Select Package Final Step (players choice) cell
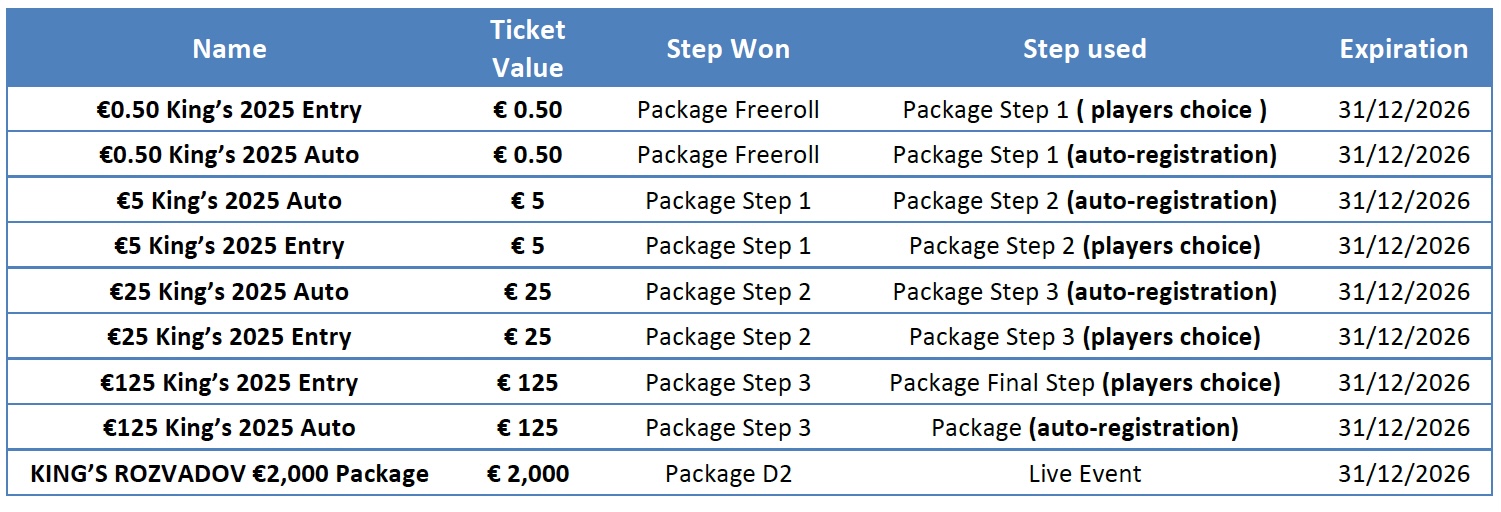Viewport: 1501px width, 512px height. pos(1084,383)
